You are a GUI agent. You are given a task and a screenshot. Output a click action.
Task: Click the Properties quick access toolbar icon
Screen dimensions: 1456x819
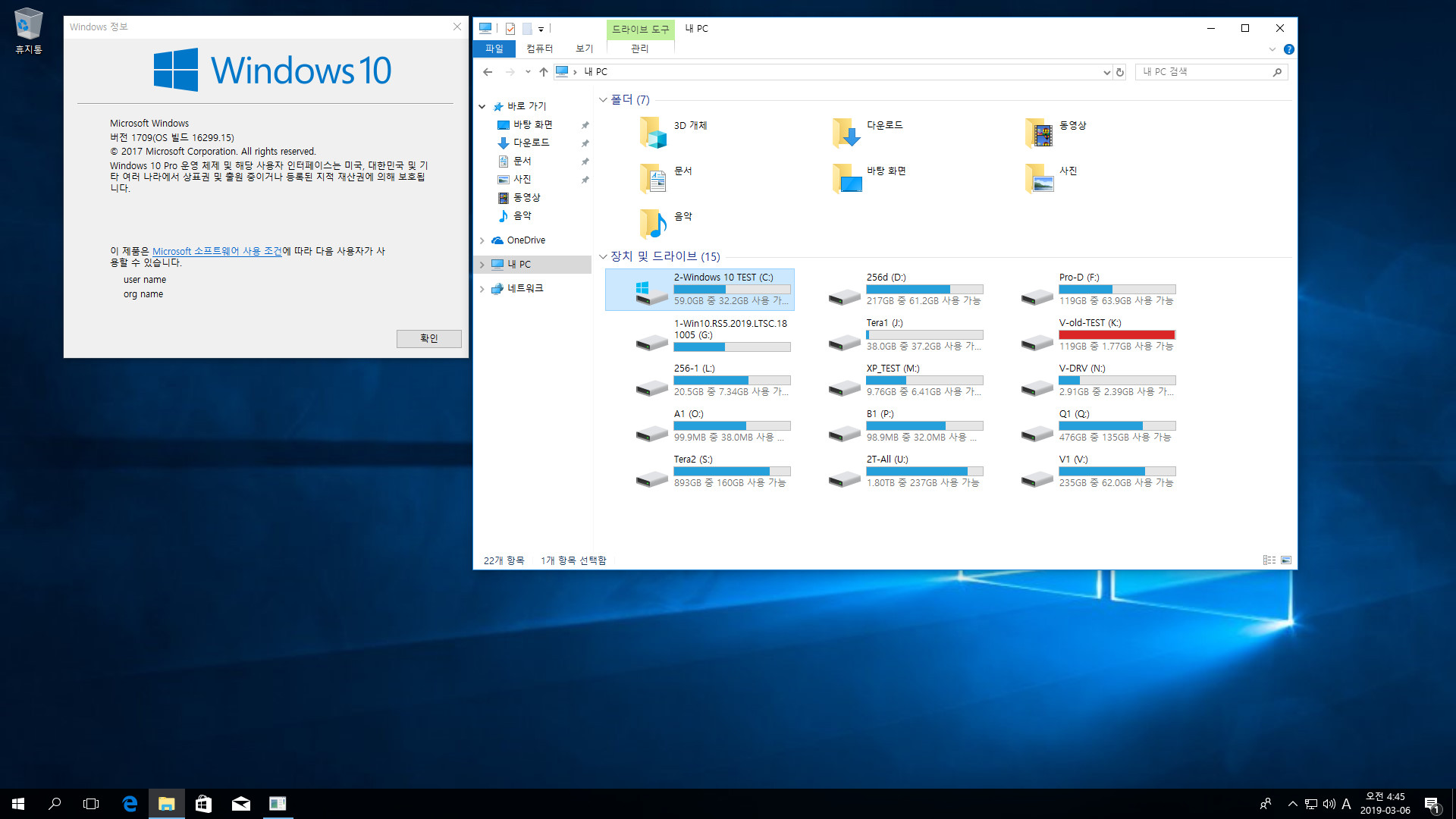click(510, 29)
